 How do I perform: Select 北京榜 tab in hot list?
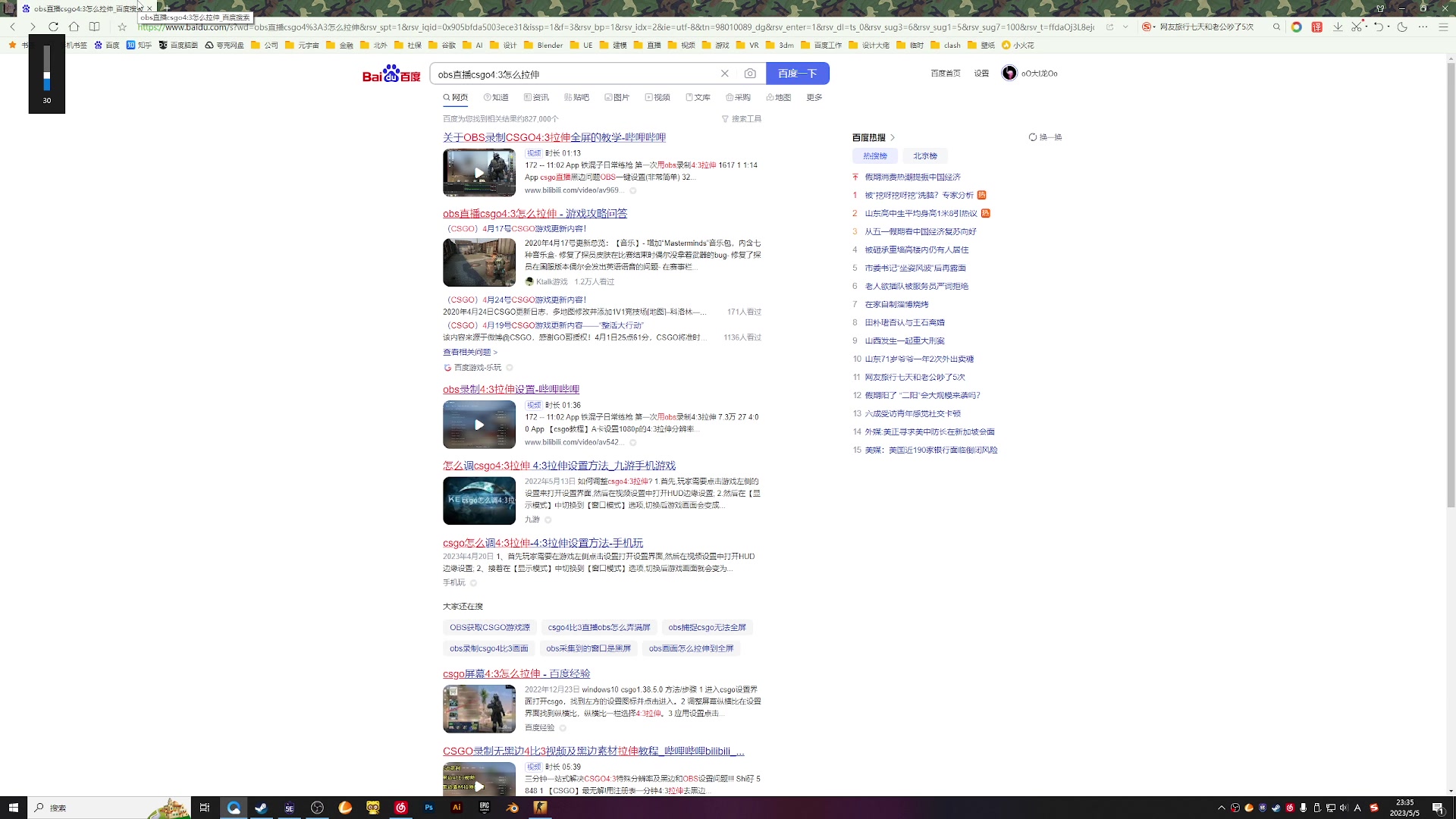pos(925,155)
